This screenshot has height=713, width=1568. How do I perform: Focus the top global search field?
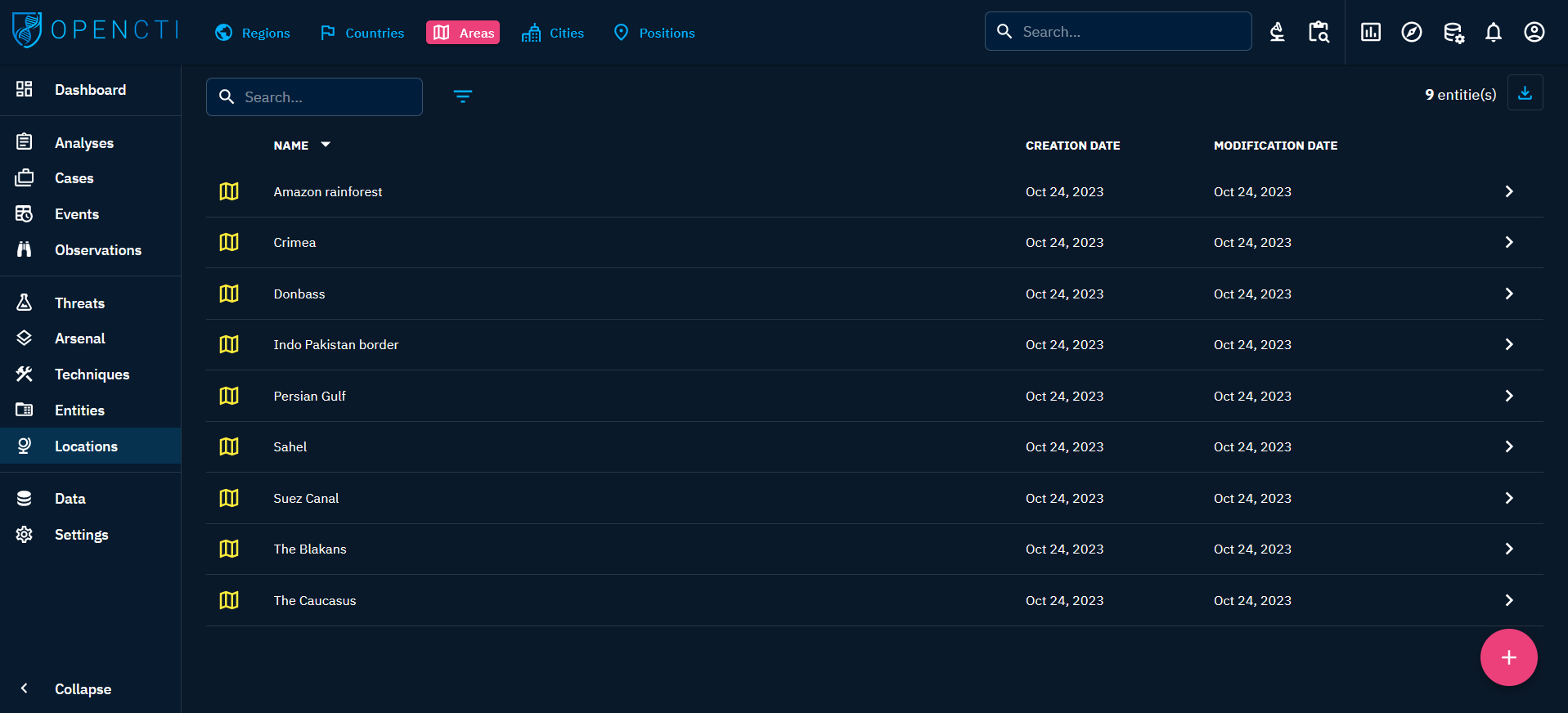(x=1129, y=32)
